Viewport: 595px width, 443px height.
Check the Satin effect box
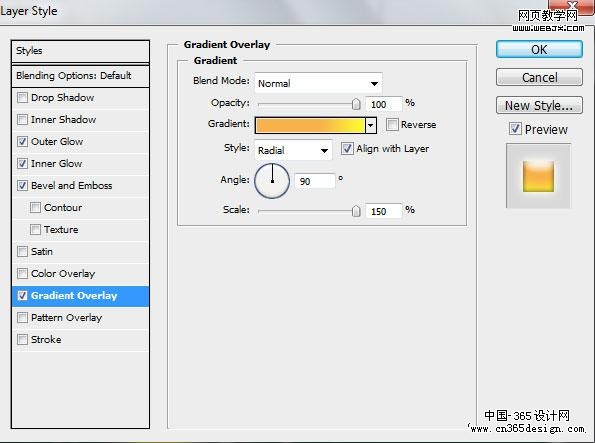(x=22, y=252)
